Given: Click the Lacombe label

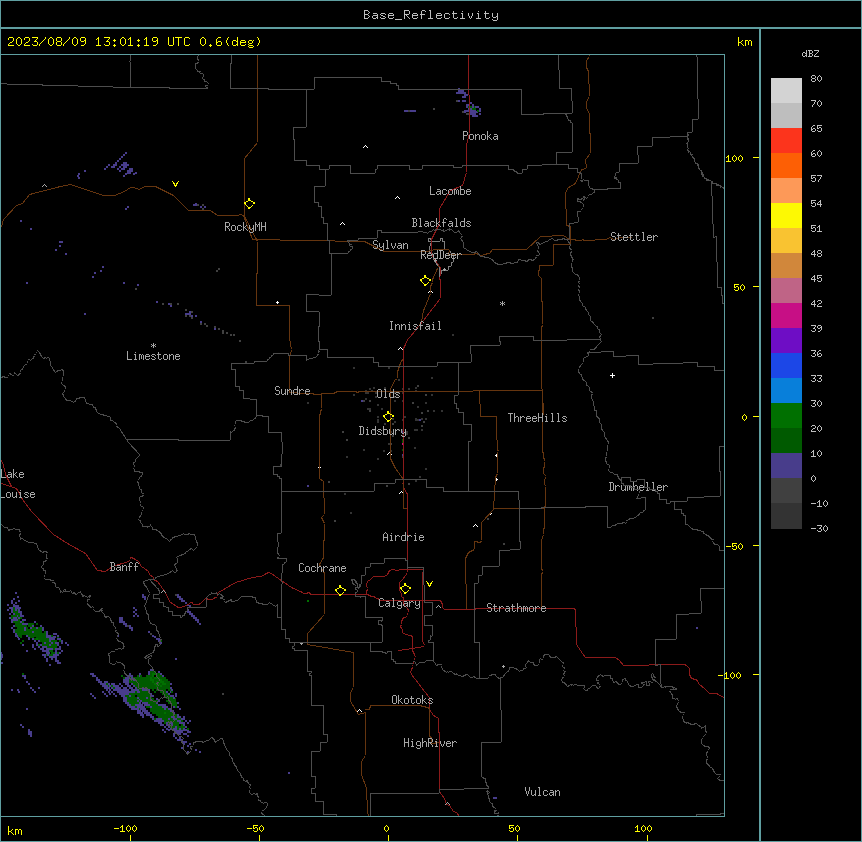Looking at the screenshot, I should pyautogui.click(x=450, y=191).
